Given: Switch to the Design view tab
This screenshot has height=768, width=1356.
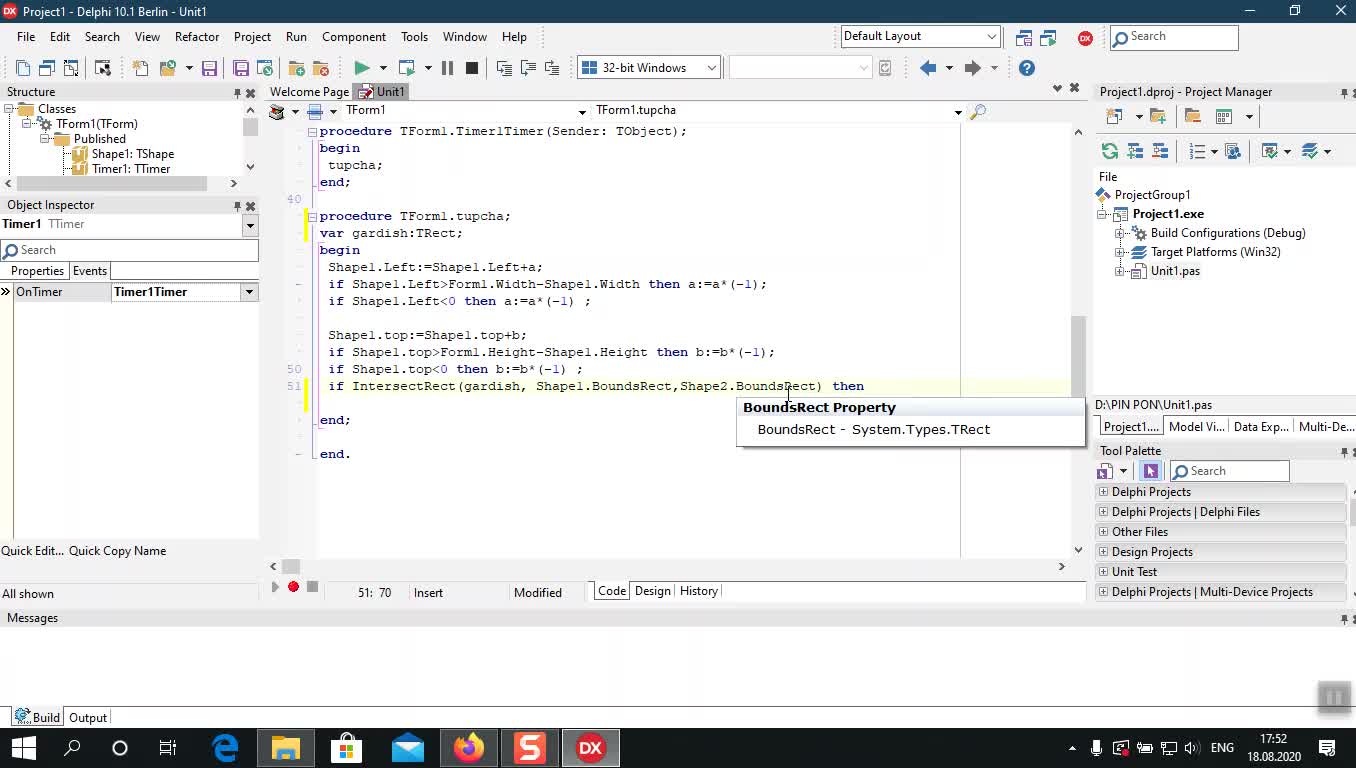Looking at the screenshot, I should coord(652,591).
